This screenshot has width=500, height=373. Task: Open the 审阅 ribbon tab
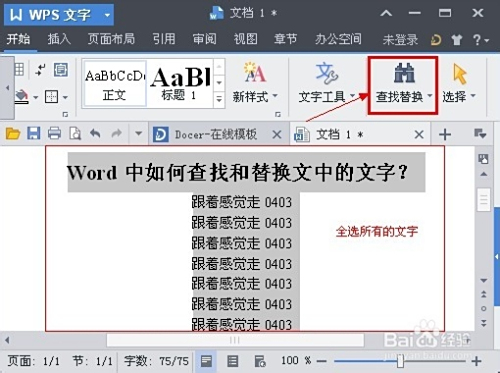204,39
